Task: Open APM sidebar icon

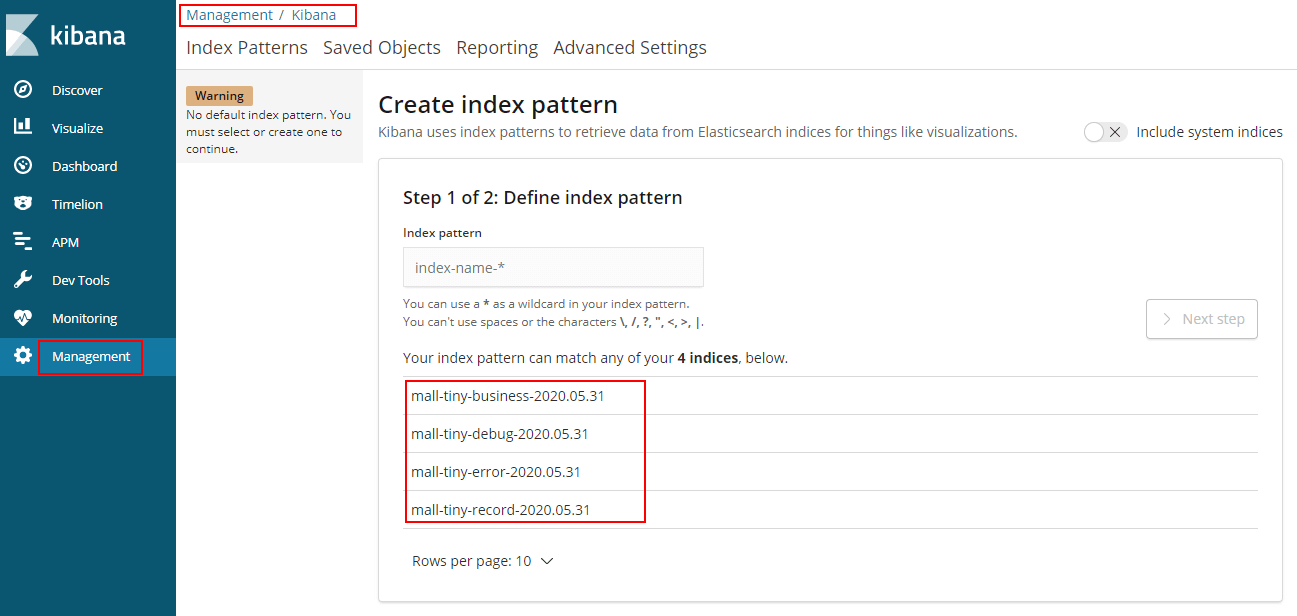Action: (23, 241)
